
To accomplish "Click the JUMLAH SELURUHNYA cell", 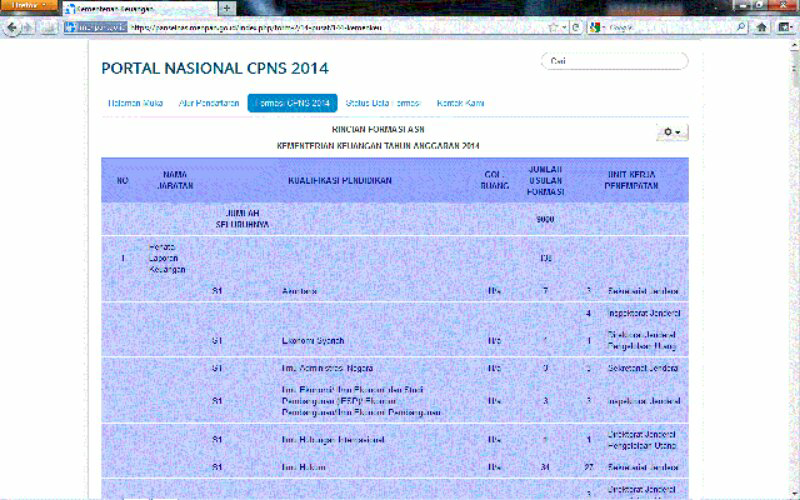I will coord(242,219).
